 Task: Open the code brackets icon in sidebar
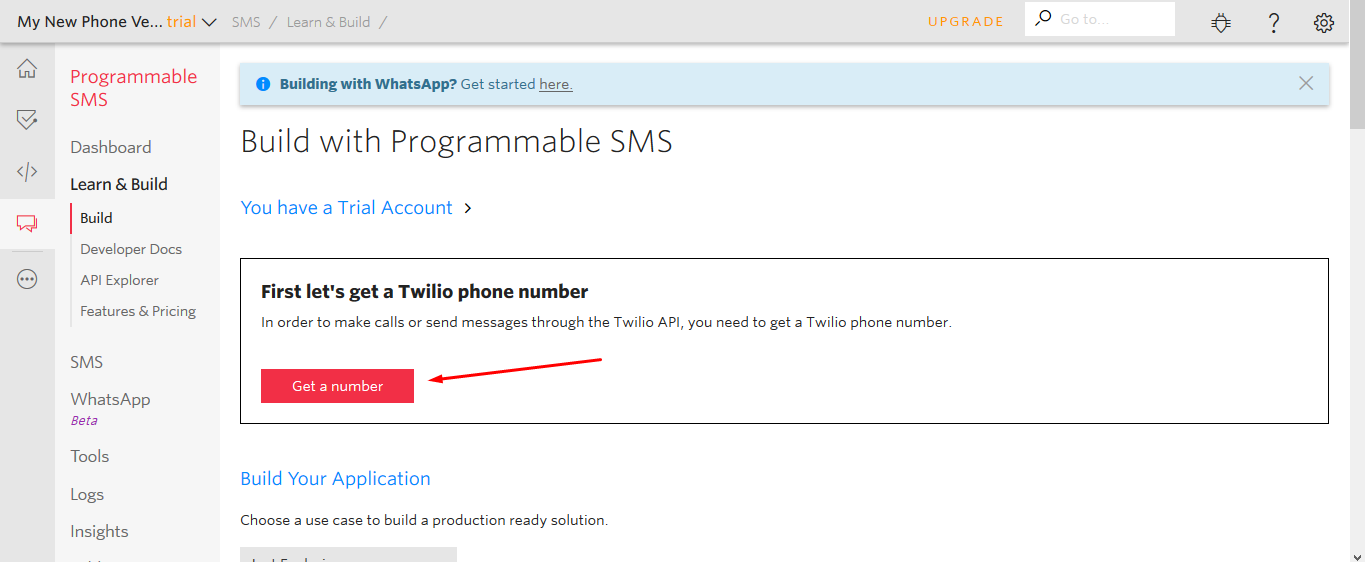coord(27,172)
